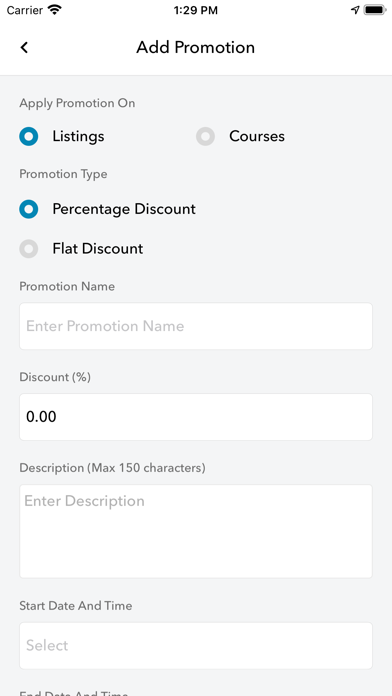Tap the Wi-Fi icon in status bar
392x696 pixels.
[55, 10]
